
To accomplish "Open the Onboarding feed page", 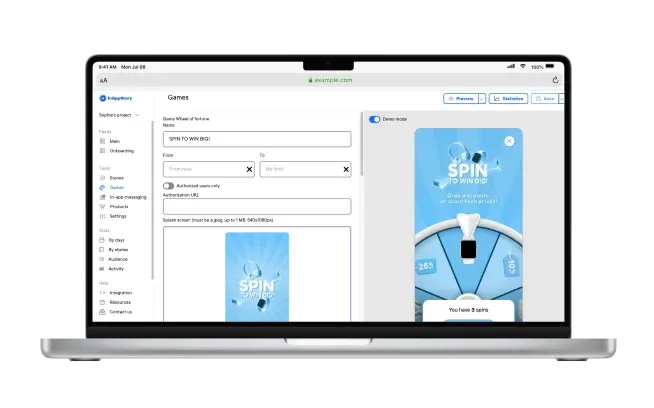I will coord(121,150).
